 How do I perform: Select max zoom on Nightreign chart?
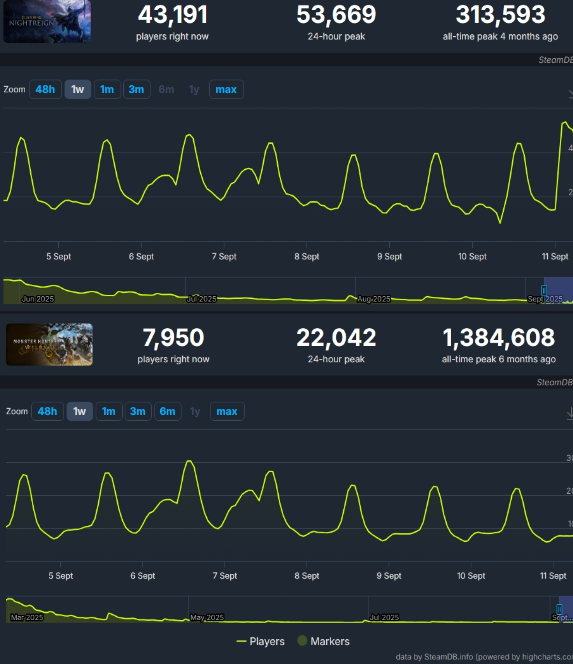(226, 89)
